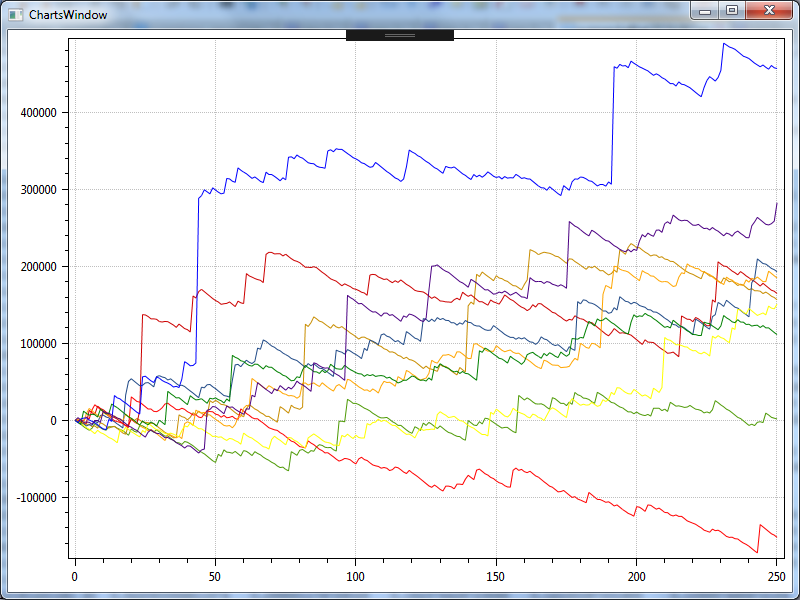The width and height of the screenshot is (800, 600).
Task: Close the ChartsWindow
Action: pos(769,11)
